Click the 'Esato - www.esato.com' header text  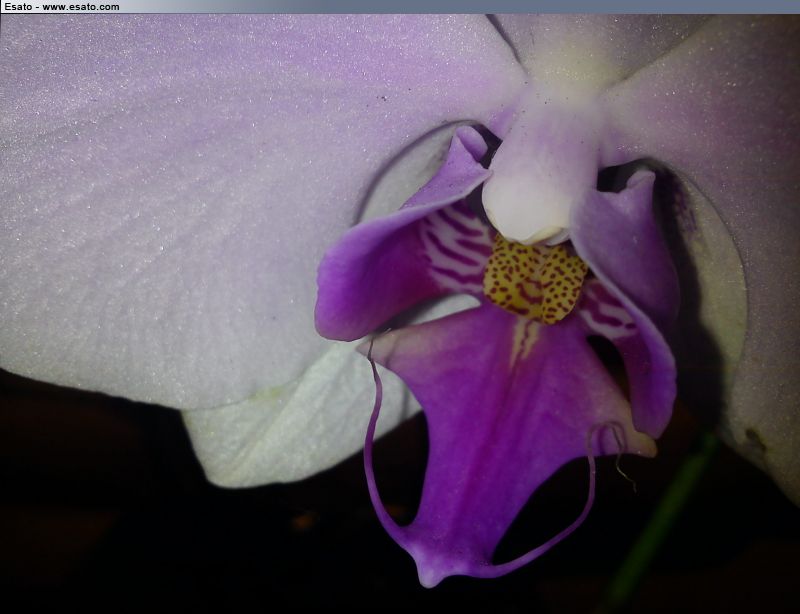[x=62, y=7]
